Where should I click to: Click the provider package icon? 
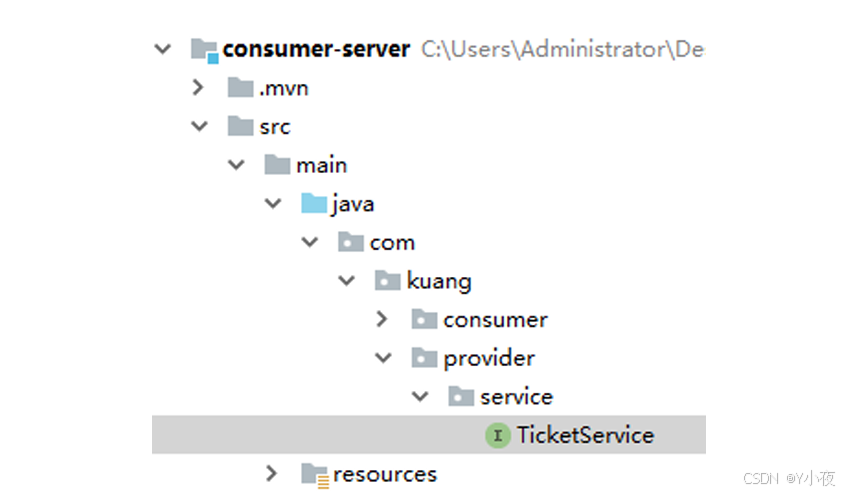click(425, 358)
